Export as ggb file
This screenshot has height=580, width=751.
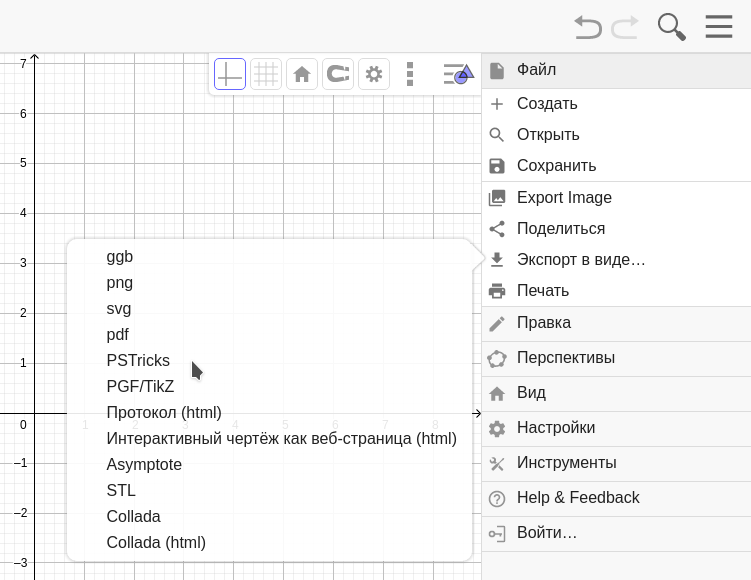pos(269,257)
